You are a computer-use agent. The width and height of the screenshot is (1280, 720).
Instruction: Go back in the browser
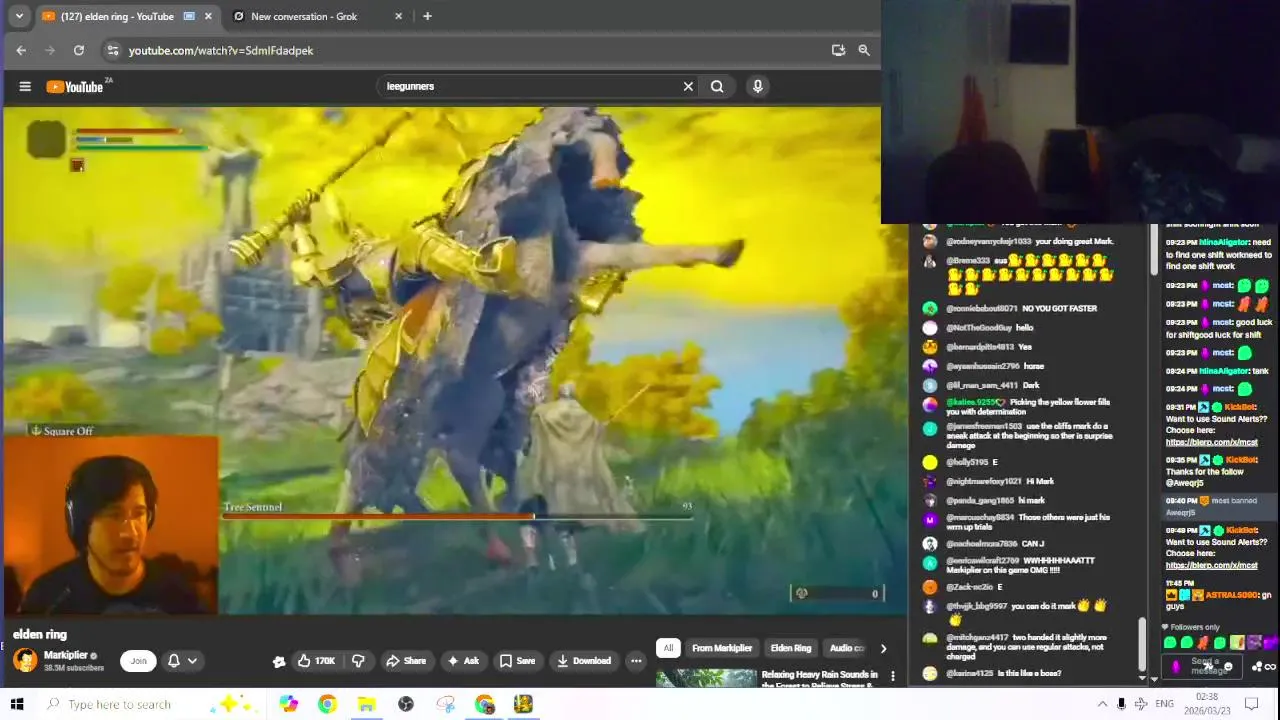pos(21,50)
